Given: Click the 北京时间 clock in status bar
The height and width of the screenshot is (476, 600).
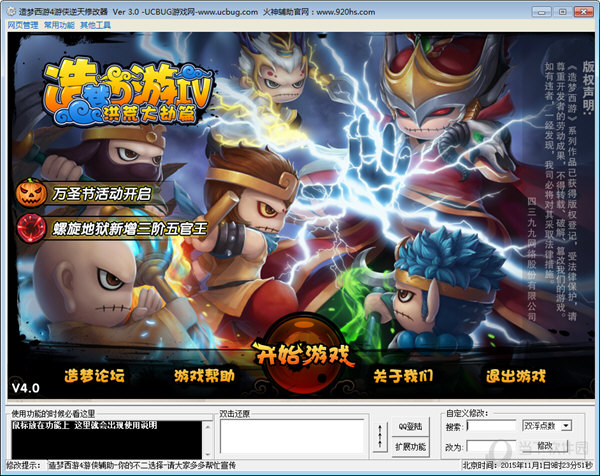Looking at the screenshot, I should pos(527,465).
